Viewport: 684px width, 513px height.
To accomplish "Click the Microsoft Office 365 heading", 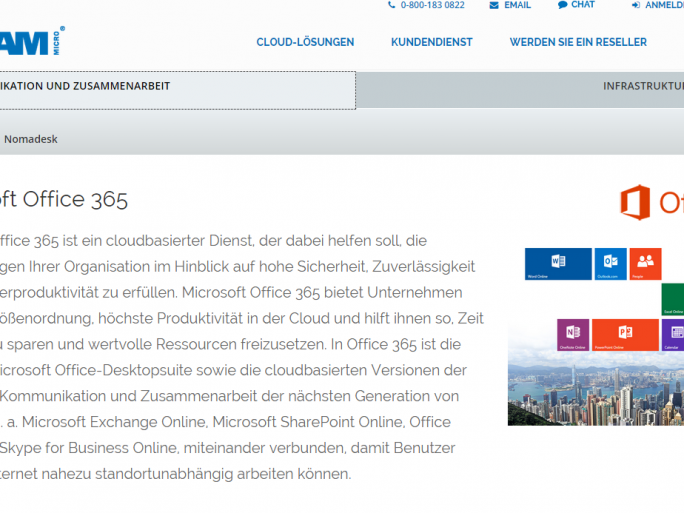I will [x=64, y=199].
